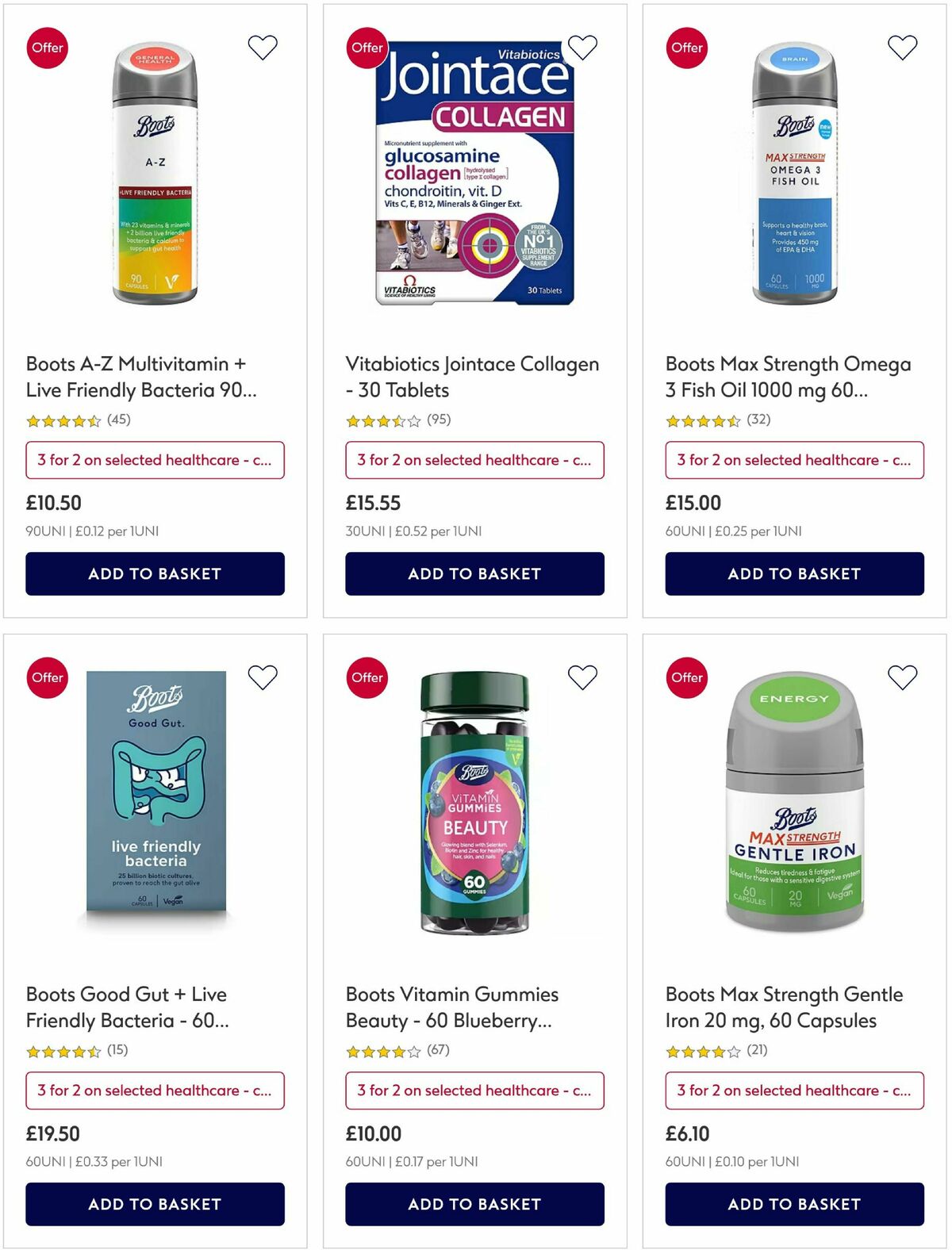The width and height of the screenshot is (952, 1250).
Task: Favourite the Boots Good Gut product
Action: tap(263, 677)
